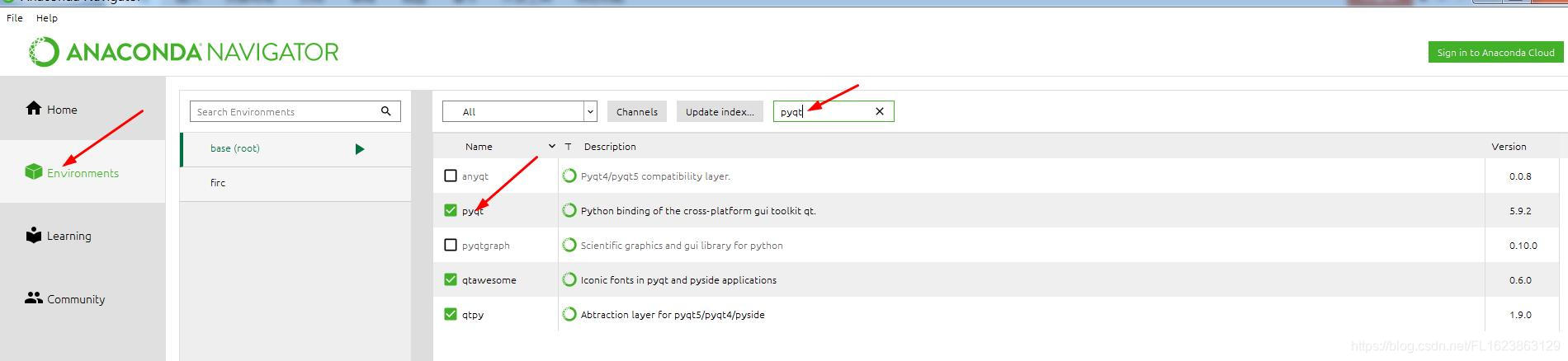Select the firc environment
The width and height of the screenshot is (1568, 361).
(295, 183)
